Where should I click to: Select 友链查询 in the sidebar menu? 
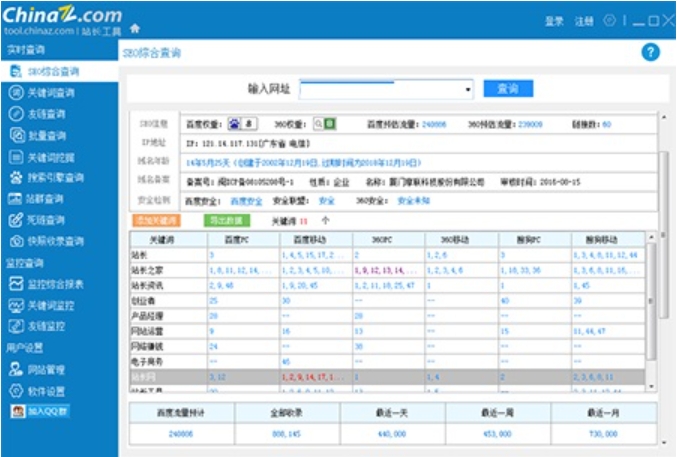click(47, 114)
